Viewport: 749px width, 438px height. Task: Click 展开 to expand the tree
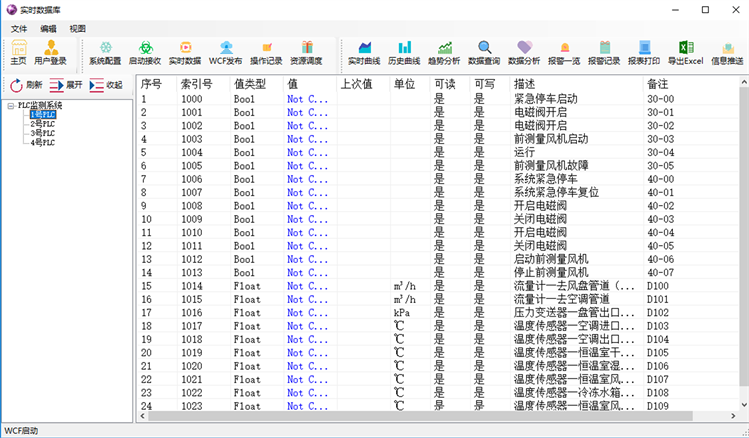pyautogui.click(x=66, y=85)
